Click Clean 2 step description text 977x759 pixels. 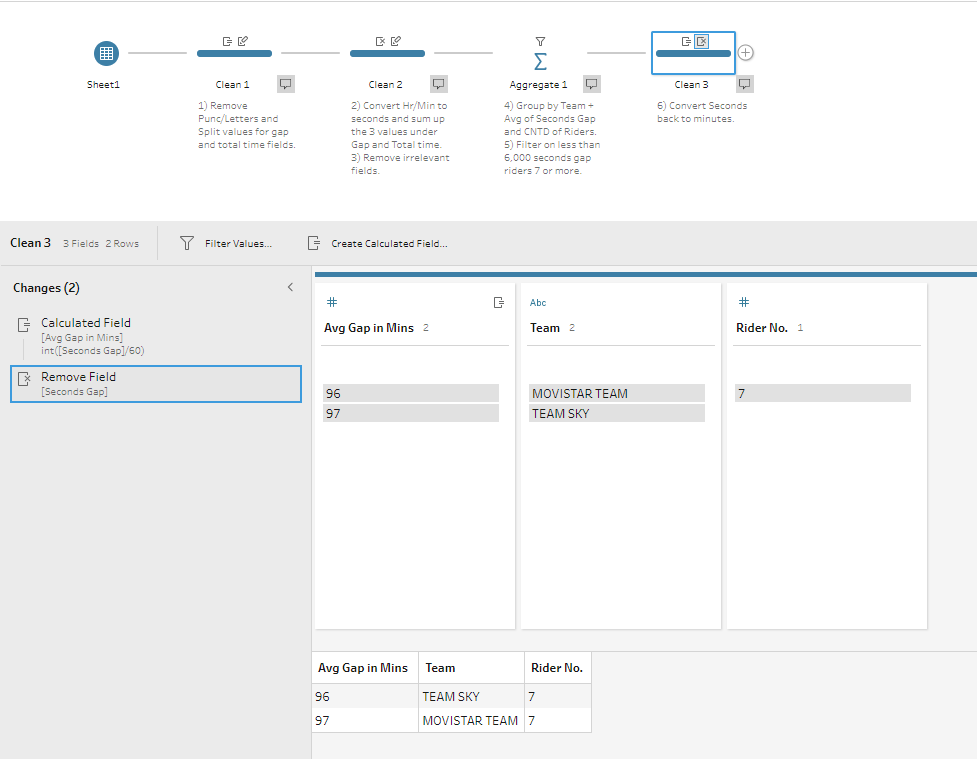pos(400,138)
